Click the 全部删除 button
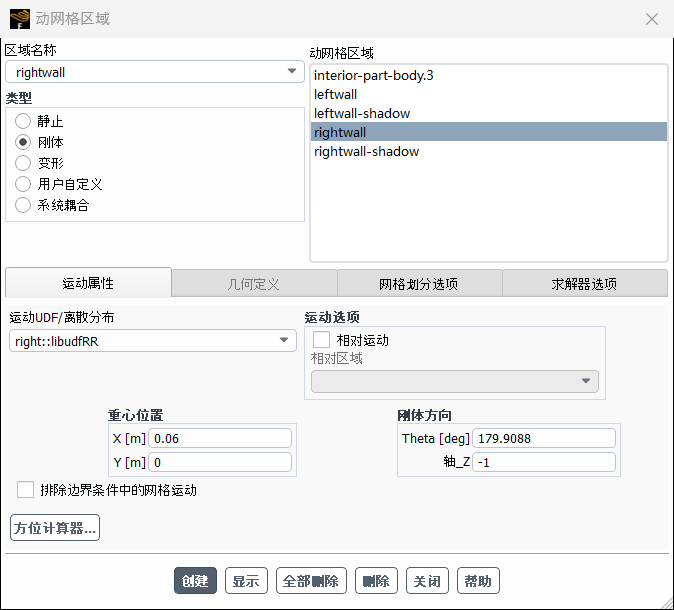The image size is (674, 610). coord(311,581)
